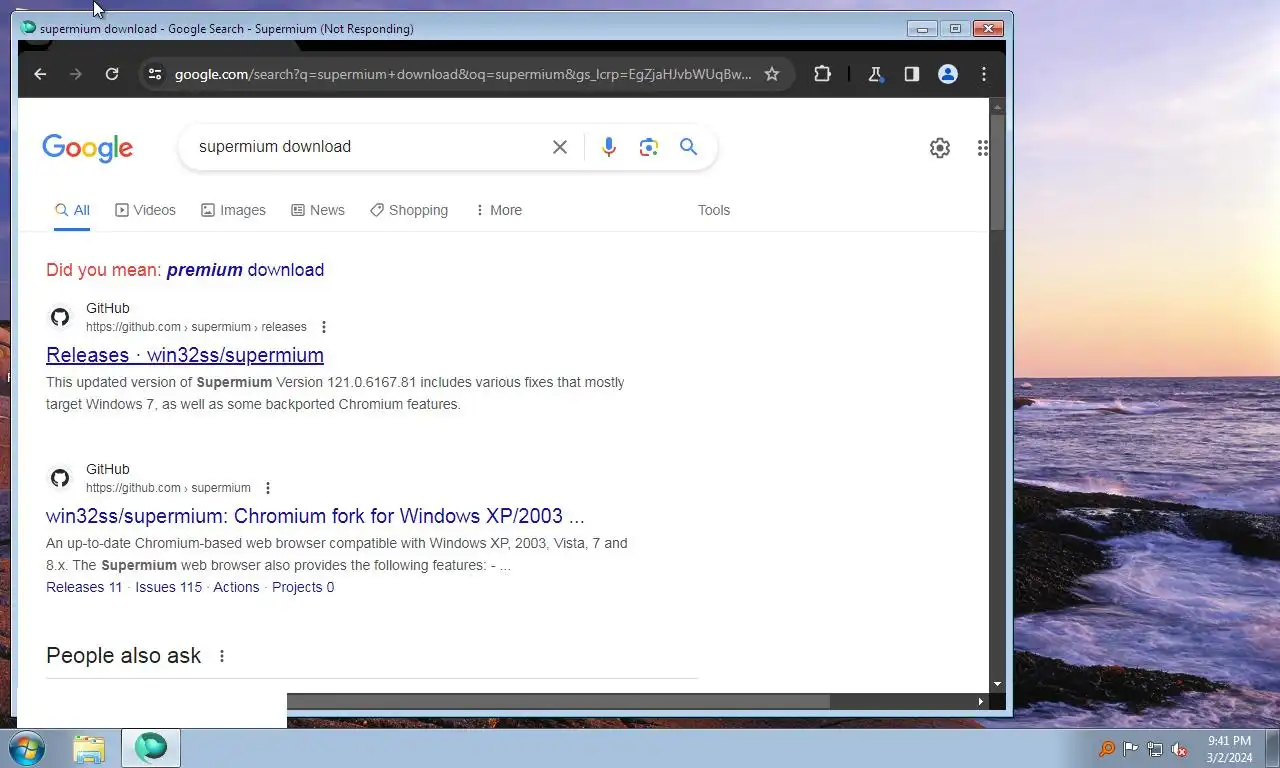Click the Google logo

click(87, 148)
